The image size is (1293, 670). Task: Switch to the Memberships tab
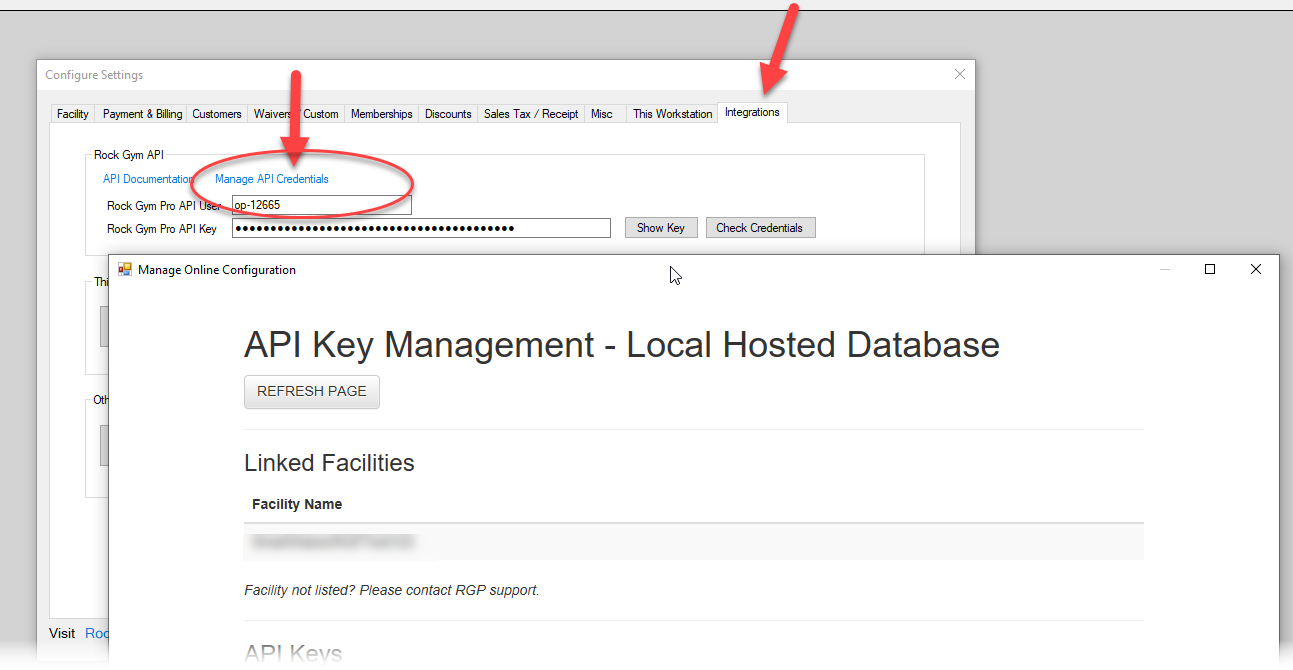(381, 114)
